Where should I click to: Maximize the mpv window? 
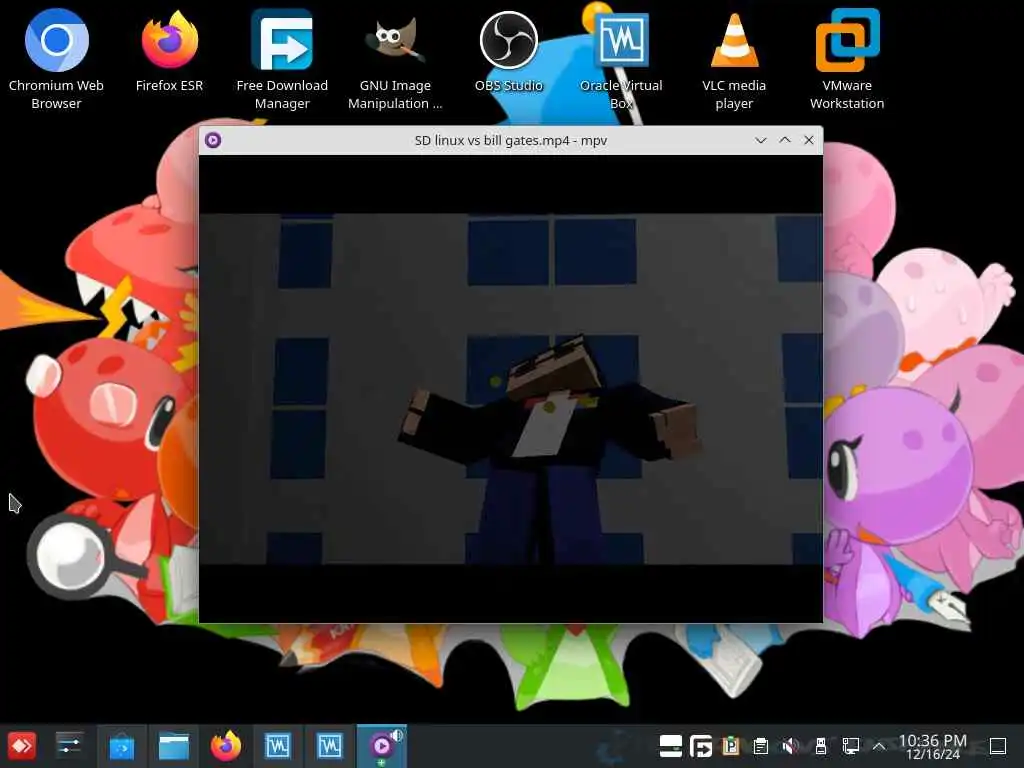(784, 140)
